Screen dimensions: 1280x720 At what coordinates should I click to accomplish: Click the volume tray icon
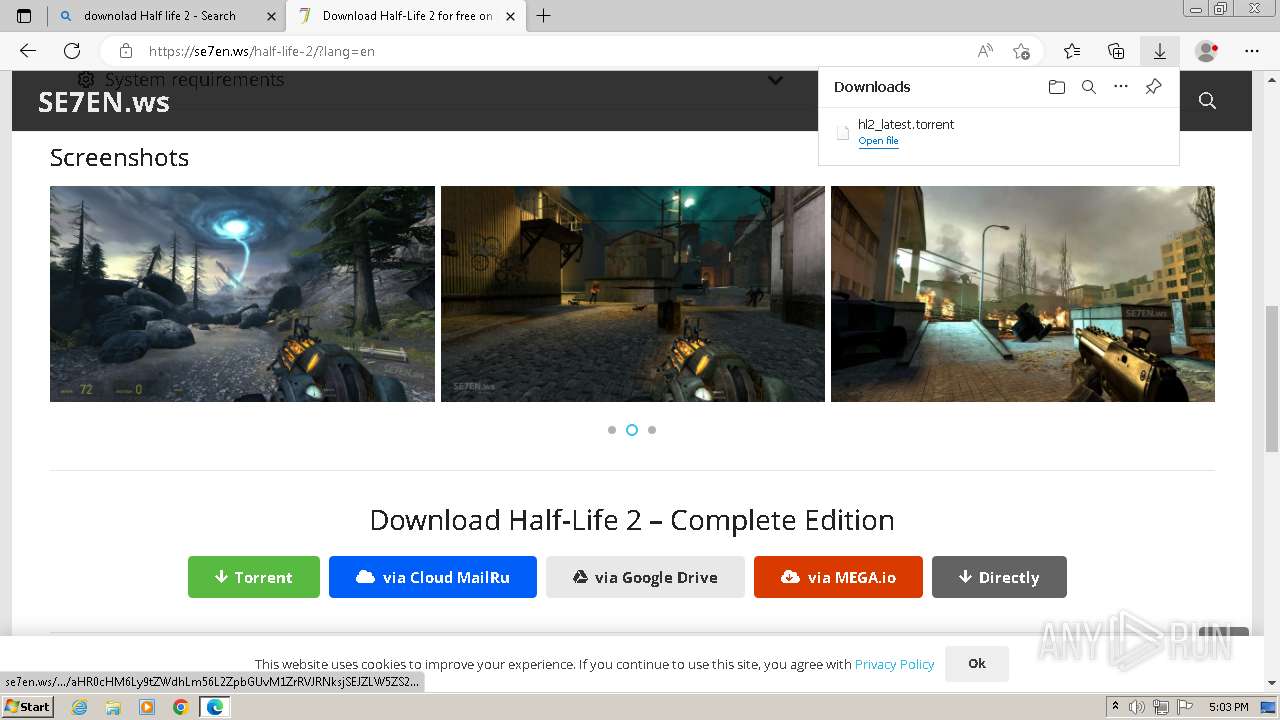pyautogui.click(x=1137, y=707)
